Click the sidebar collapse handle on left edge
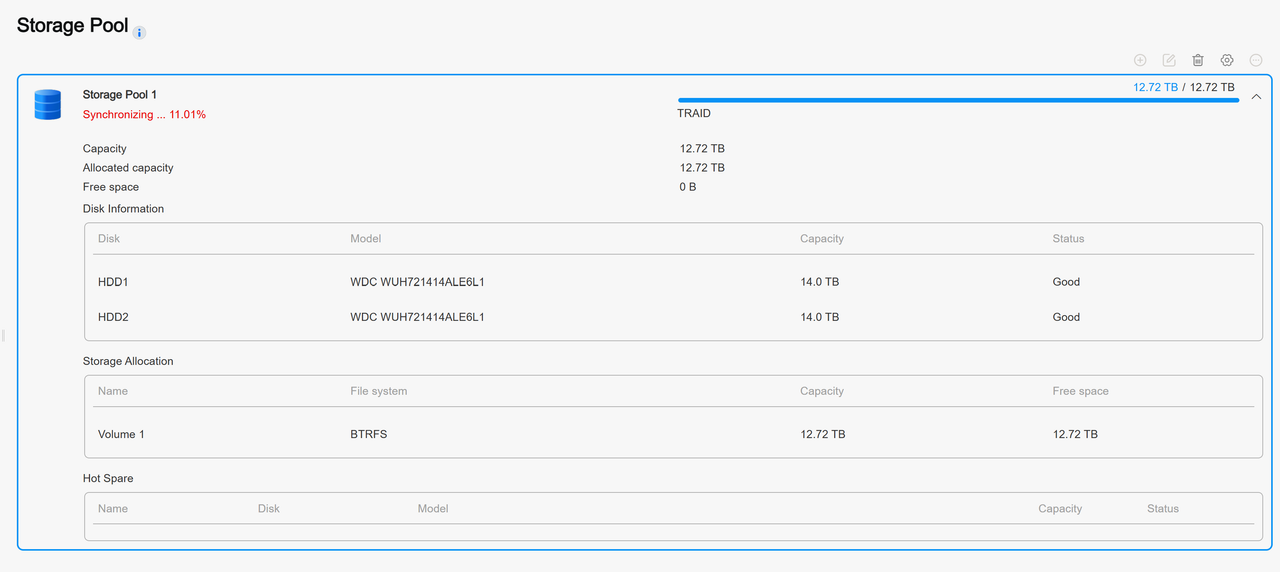The width and height of the screenshot is (1280, 572). tap(3, 335)
